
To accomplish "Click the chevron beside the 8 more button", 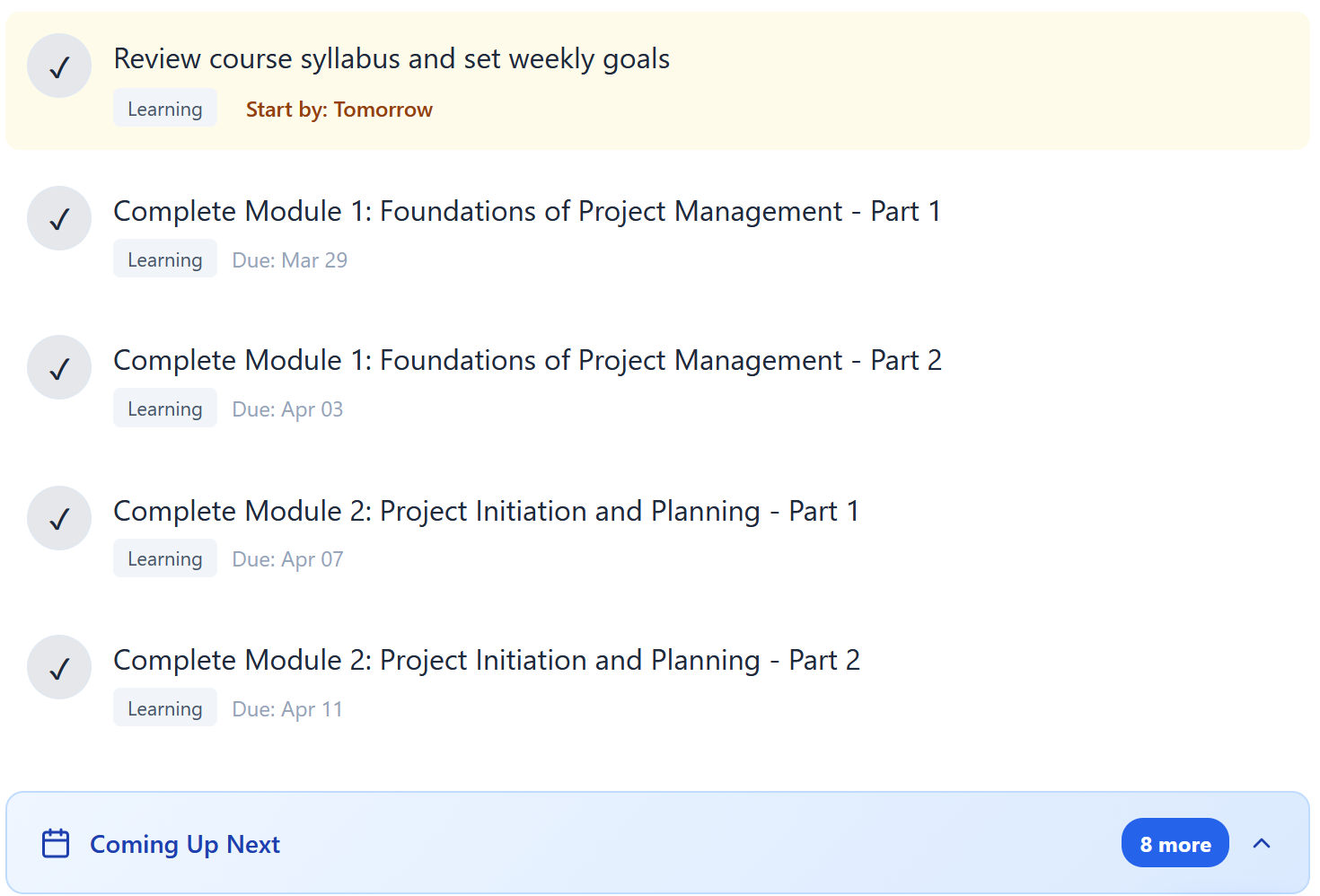I will point(1262,843).
